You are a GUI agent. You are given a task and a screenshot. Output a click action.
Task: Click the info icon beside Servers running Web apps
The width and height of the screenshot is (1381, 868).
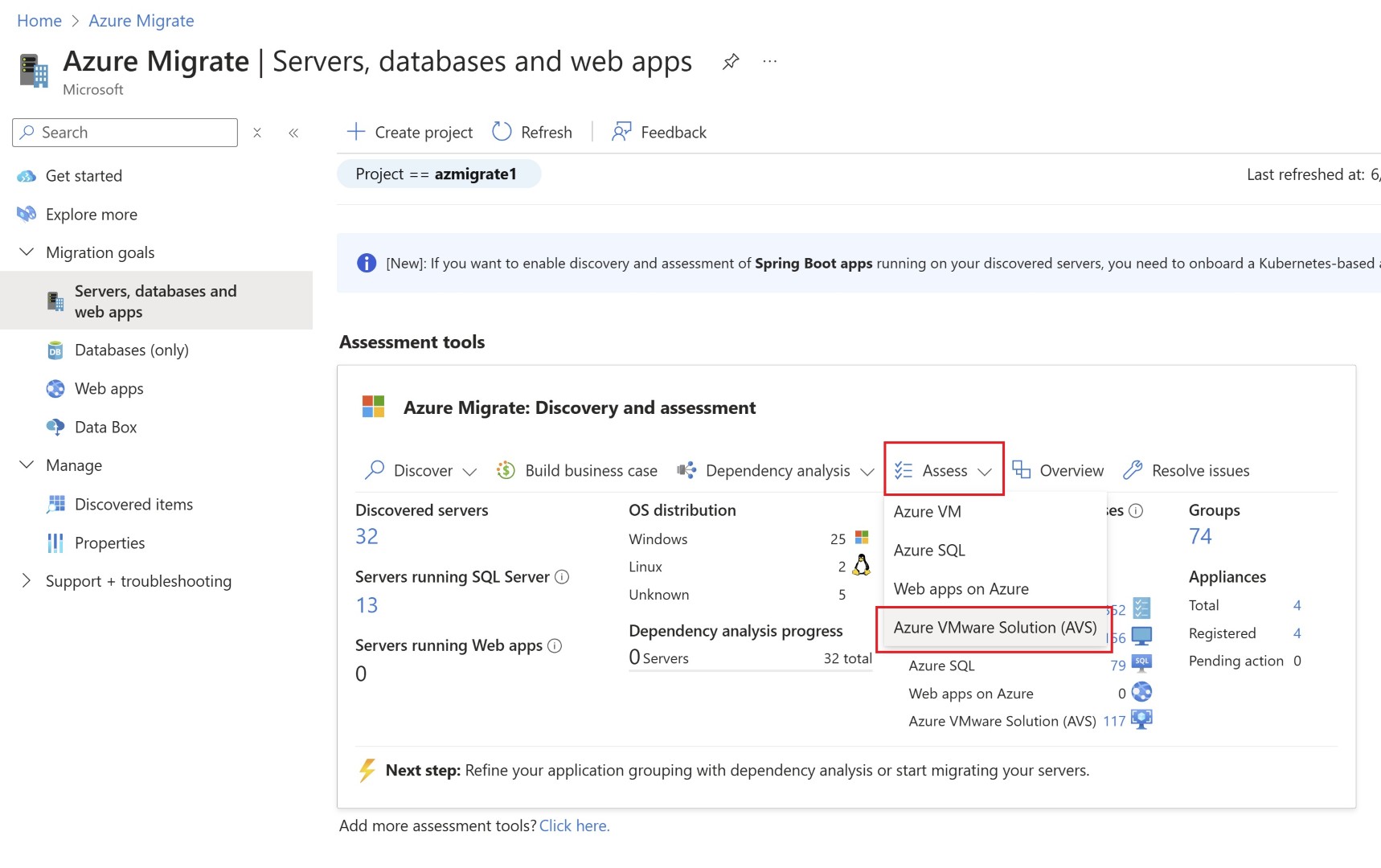click(x=555, y=645)
